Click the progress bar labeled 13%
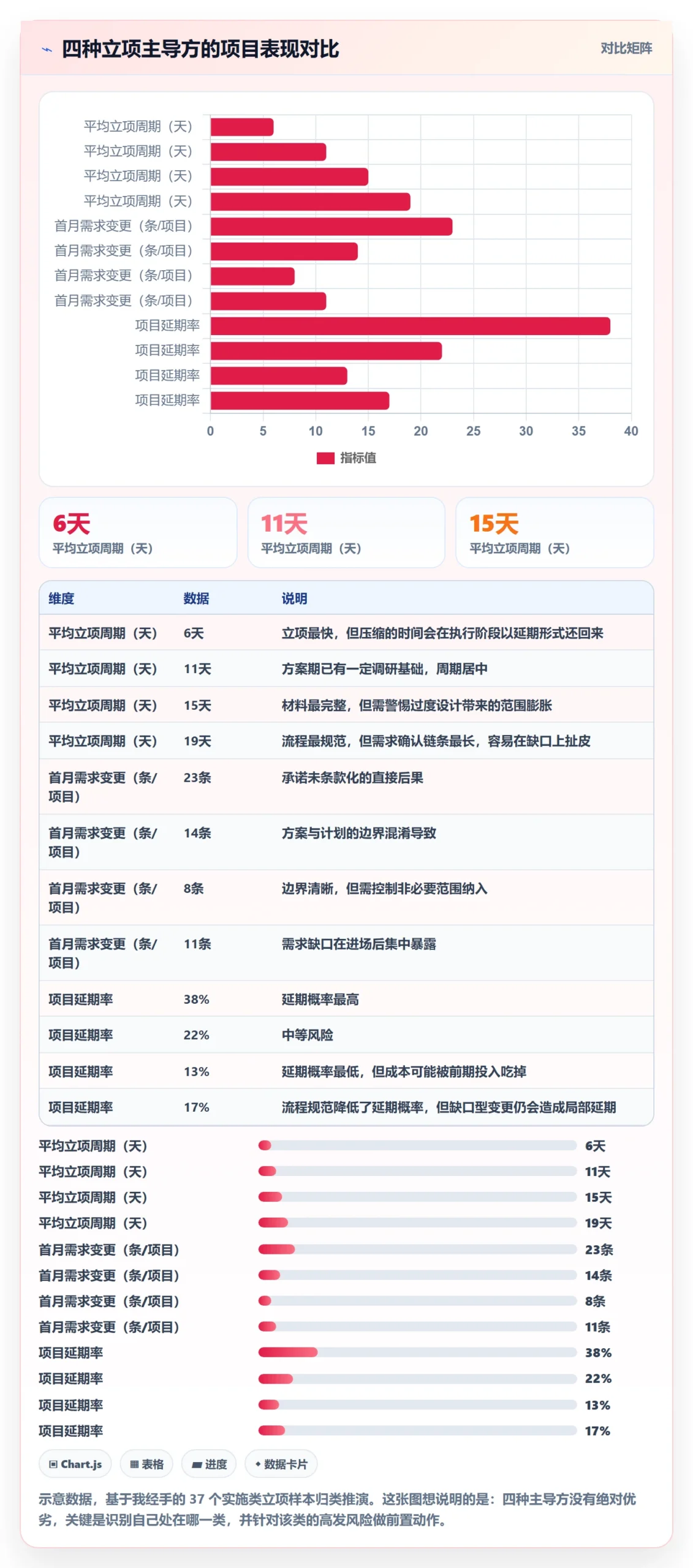This screenshot has height=1568, width=693. point(417,1404)
